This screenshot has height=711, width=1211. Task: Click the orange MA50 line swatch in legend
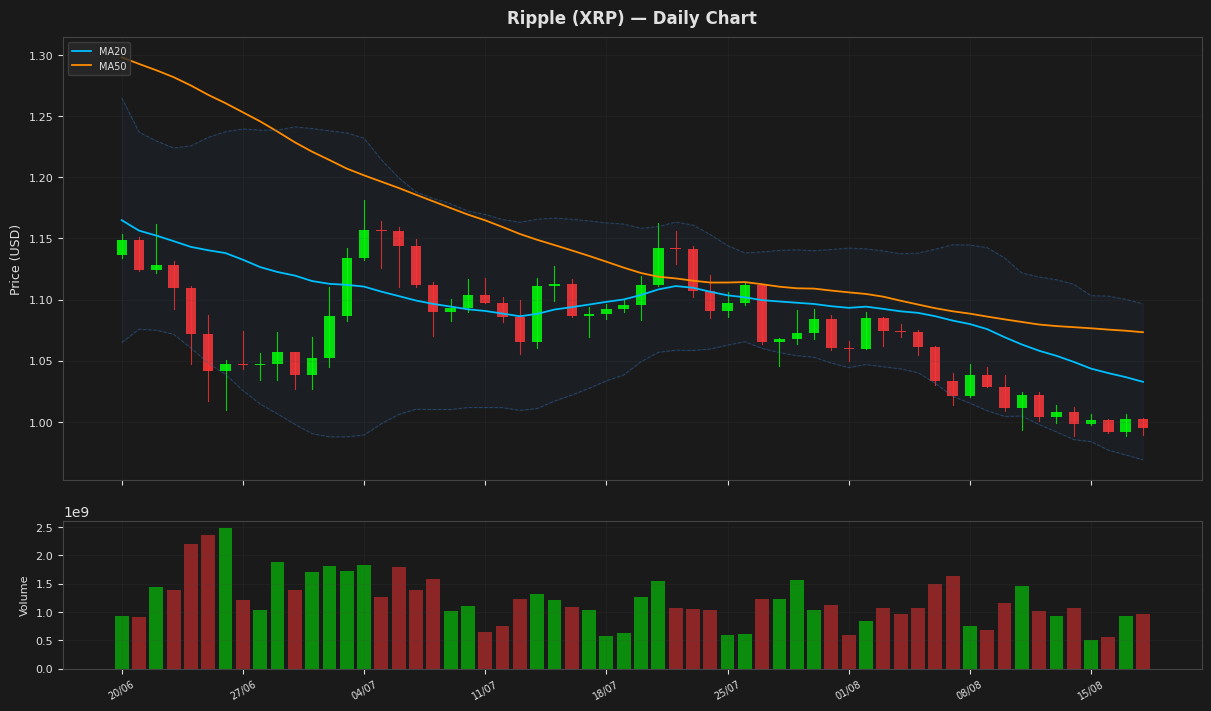click(82, 66)
